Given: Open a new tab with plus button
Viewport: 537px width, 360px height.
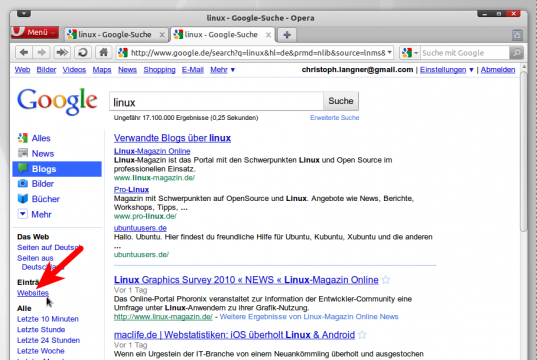Looking at the screenshot, I should 287,35.
